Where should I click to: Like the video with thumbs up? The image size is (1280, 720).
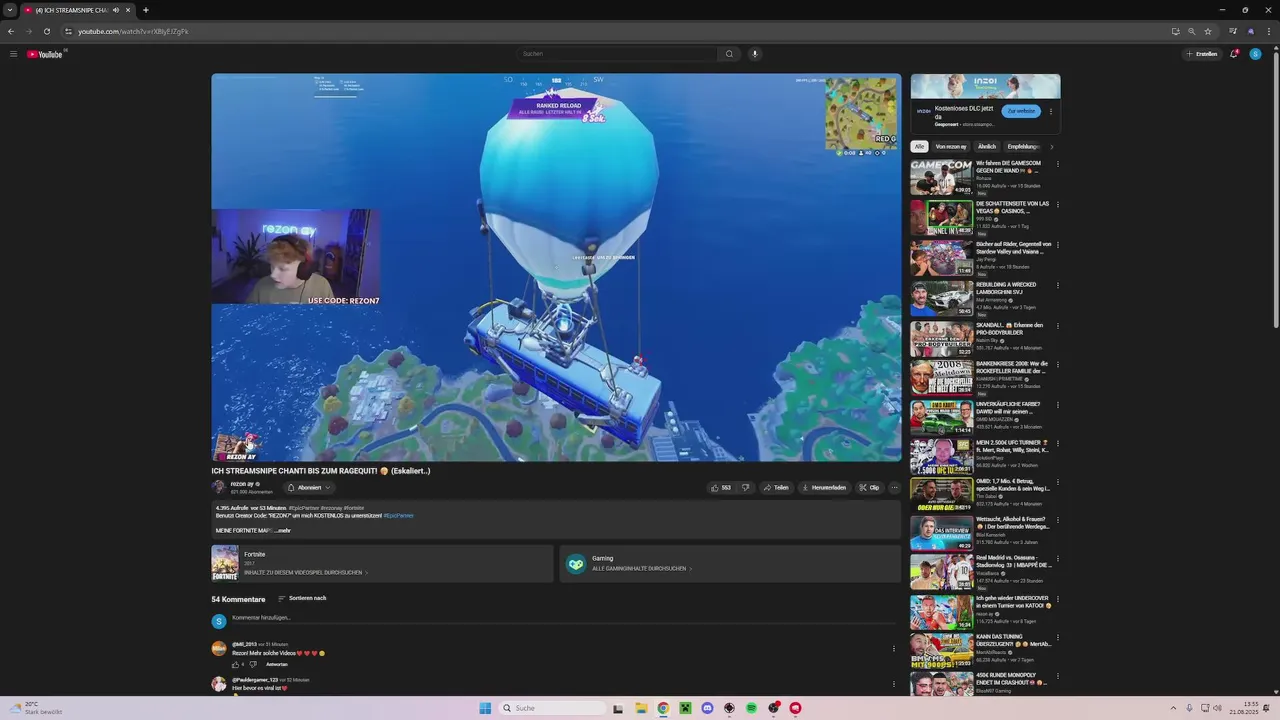(720, 488)
